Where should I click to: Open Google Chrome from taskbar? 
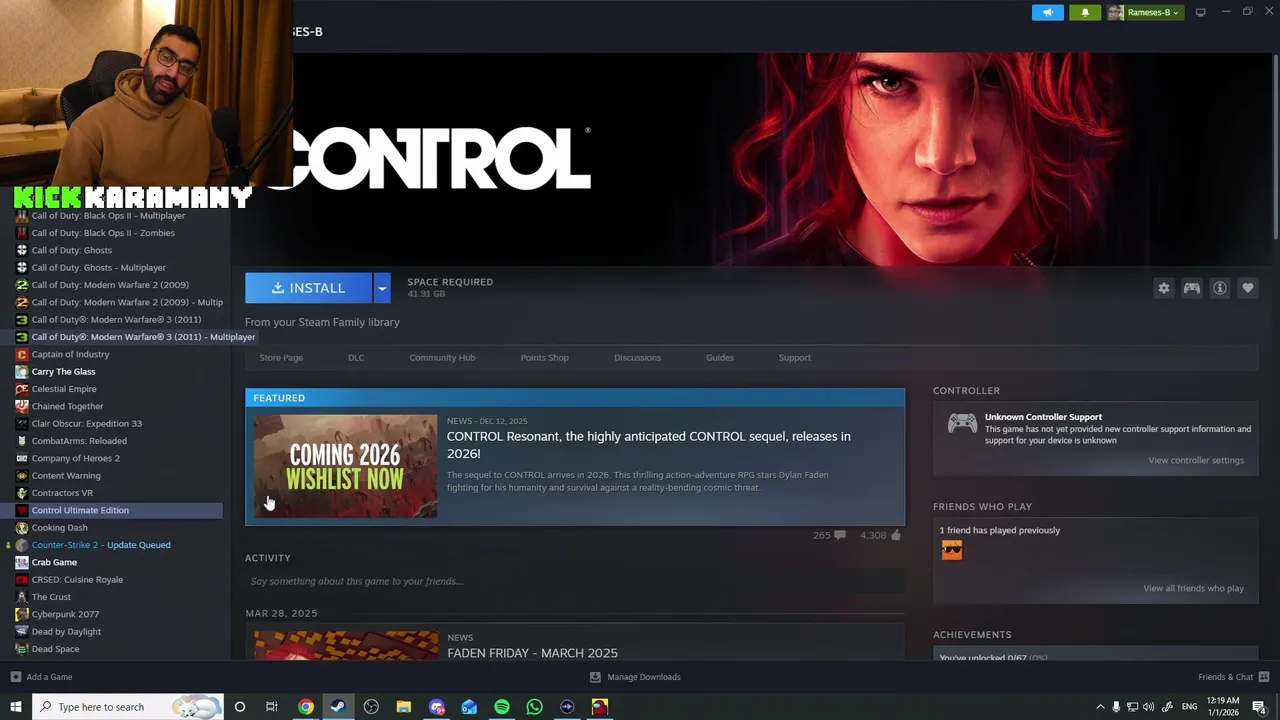tap(306, 707)
